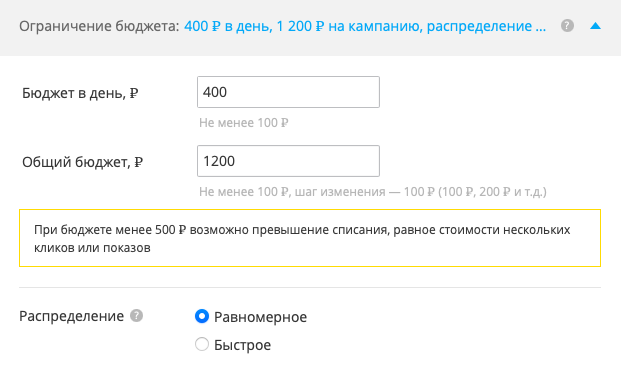Click the Общий бюджет, ₽ label
The height and width of the screenshot is (378, 621).
pos(82,162)
